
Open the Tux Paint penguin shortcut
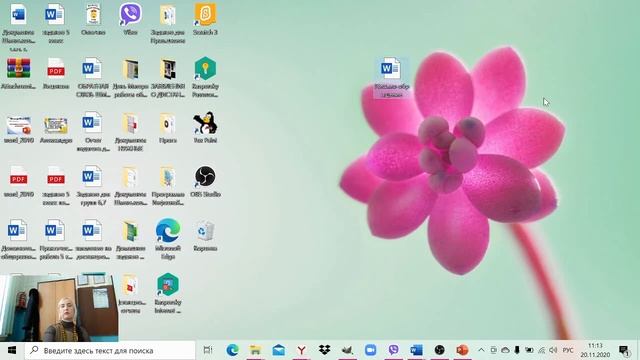pos(205,127)
